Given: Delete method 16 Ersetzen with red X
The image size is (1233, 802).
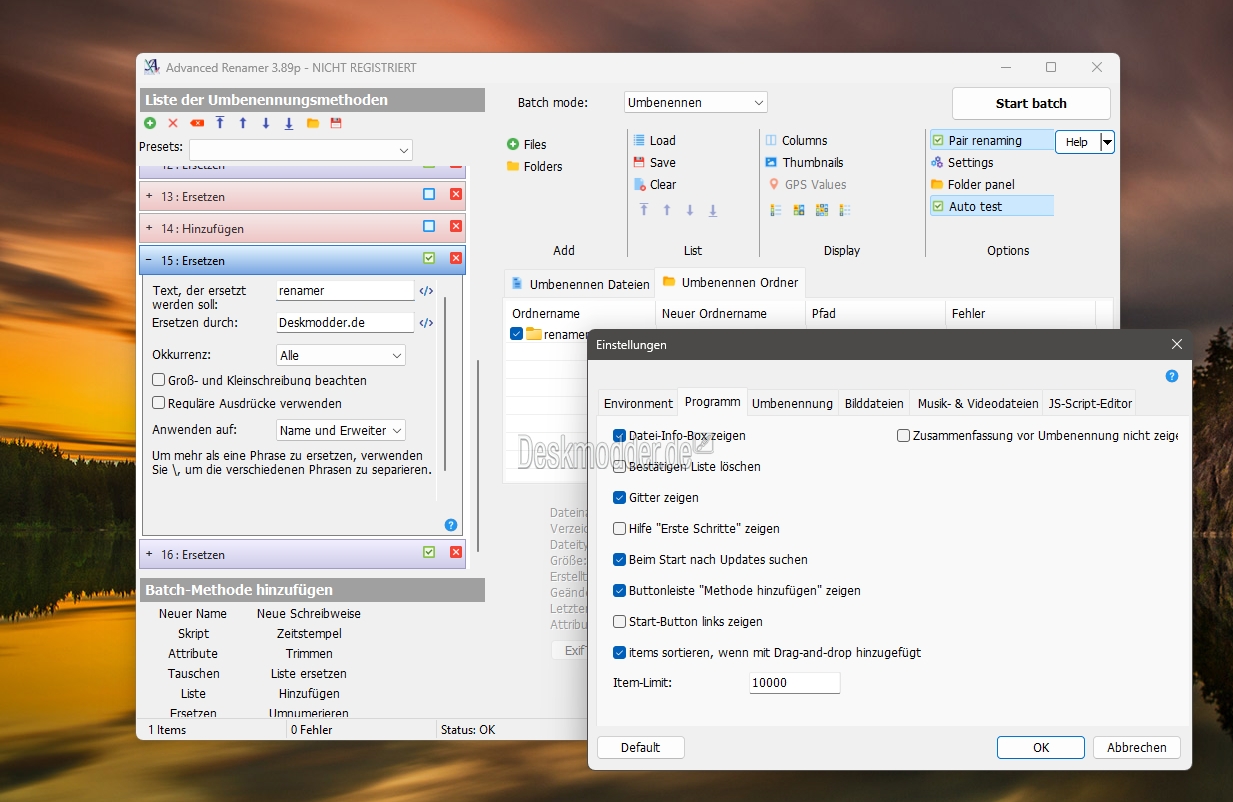Looking at the screenshot, I should 456,552.
